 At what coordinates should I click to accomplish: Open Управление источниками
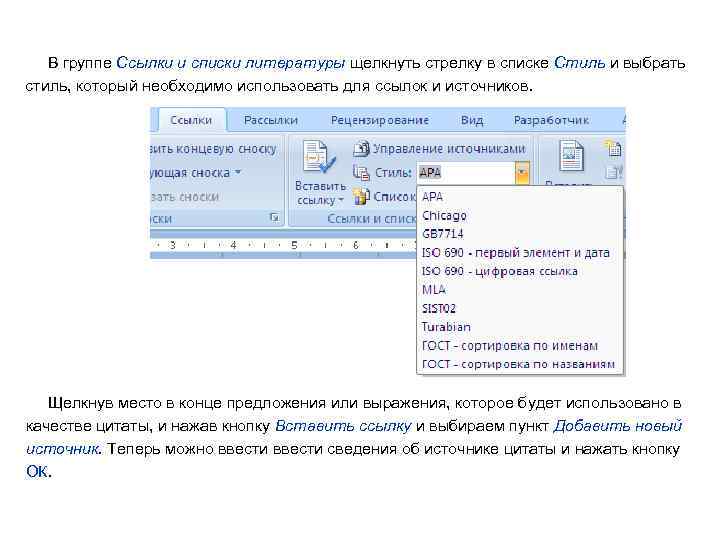pos(448,149)
